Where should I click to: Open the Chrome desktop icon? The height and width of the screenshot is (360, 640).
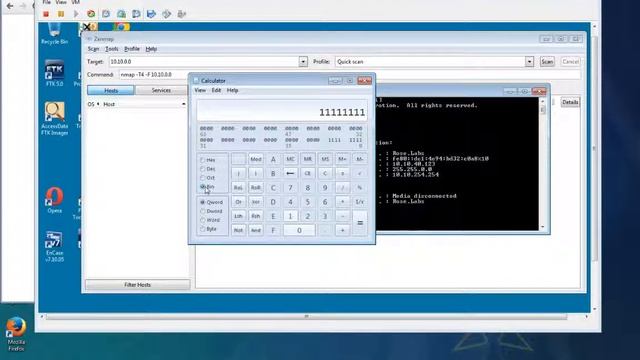point(121,27)
